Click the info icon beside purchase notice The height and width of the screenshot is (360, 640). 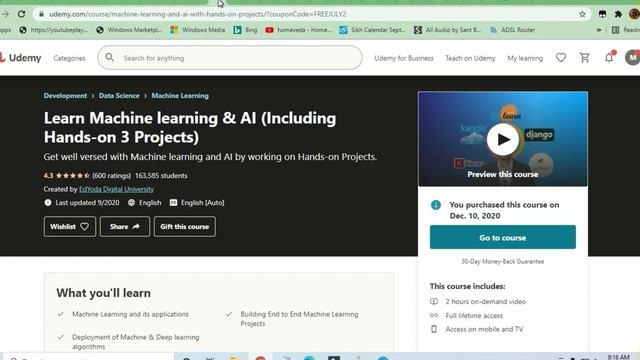(436, 205)
